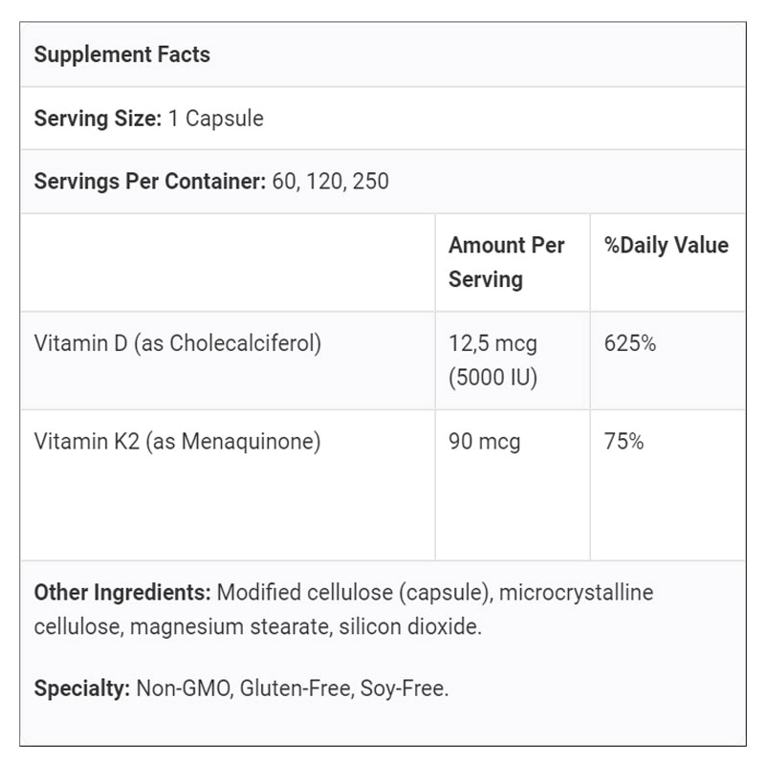This screenshot has width=766, height=766.
Task: Click the Other Ingredients label
Action: [123, 593]
